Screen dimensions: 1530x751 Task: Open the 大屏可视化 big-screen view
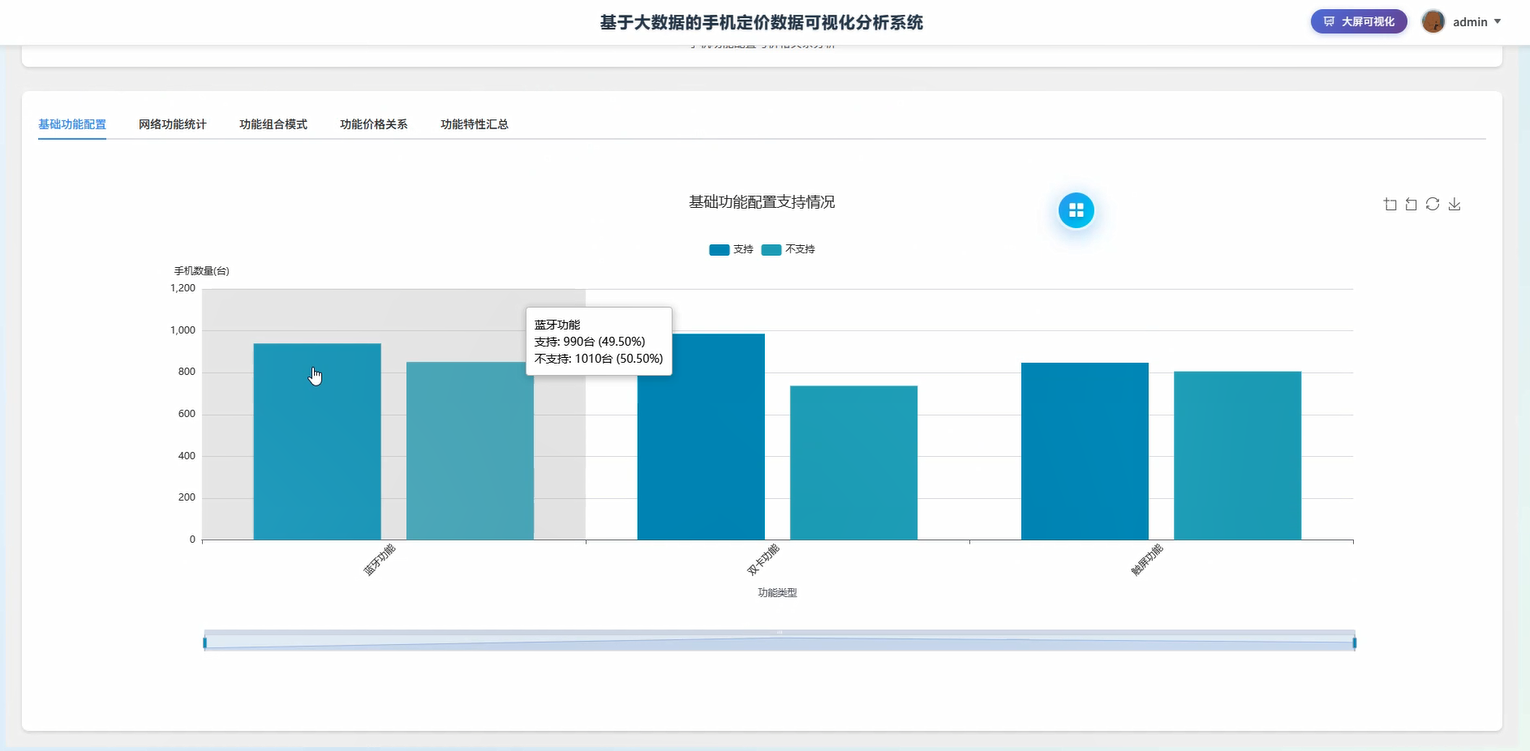click(x=1359, y=21)
